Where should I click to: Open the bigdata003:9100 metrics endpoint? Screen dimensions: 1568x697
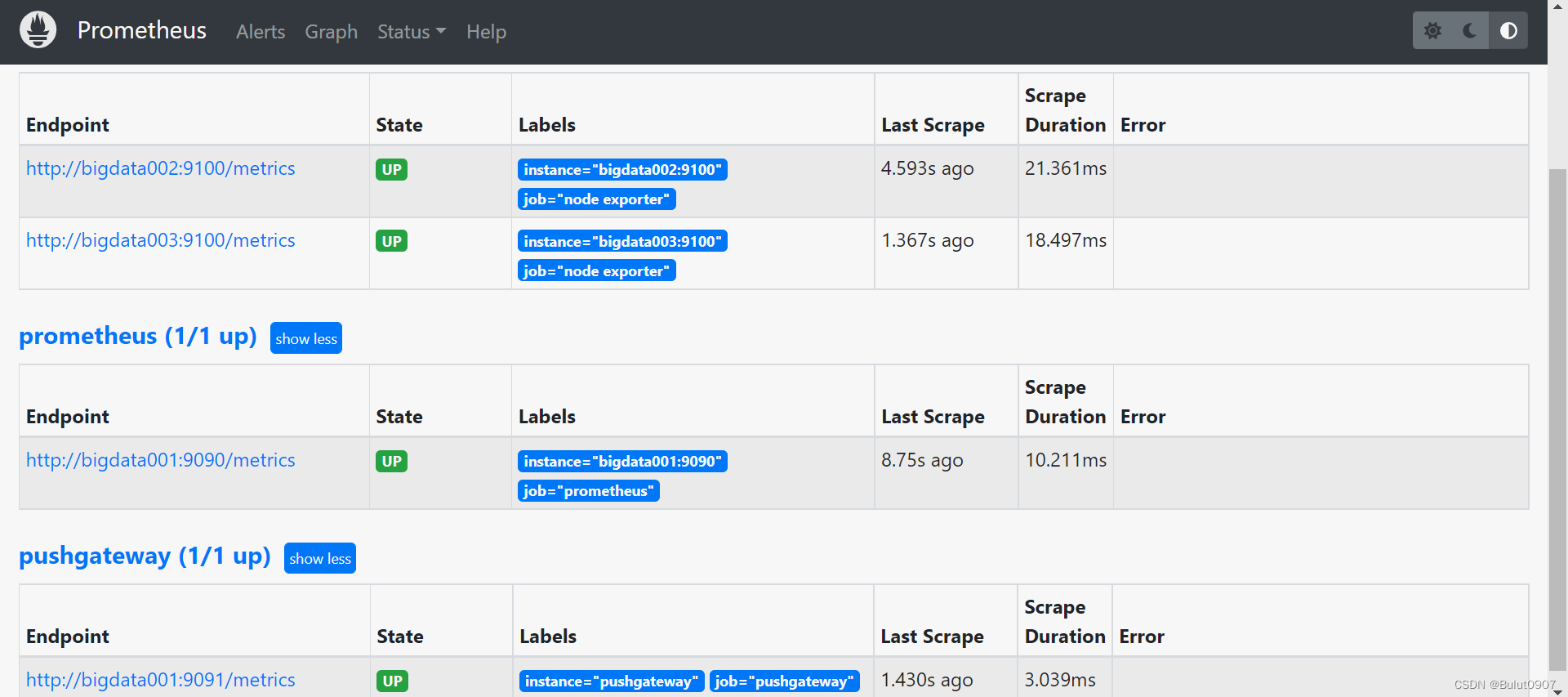coord(161,240)
